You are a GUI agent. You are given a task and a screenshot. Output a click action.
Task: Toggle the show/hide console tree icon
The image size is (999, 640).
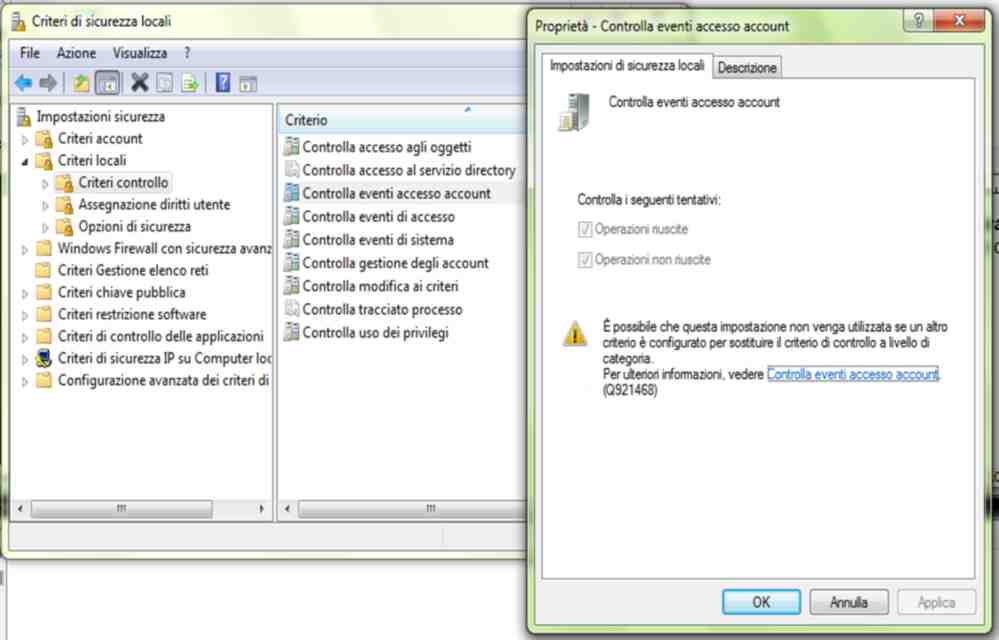coord(108,83)
